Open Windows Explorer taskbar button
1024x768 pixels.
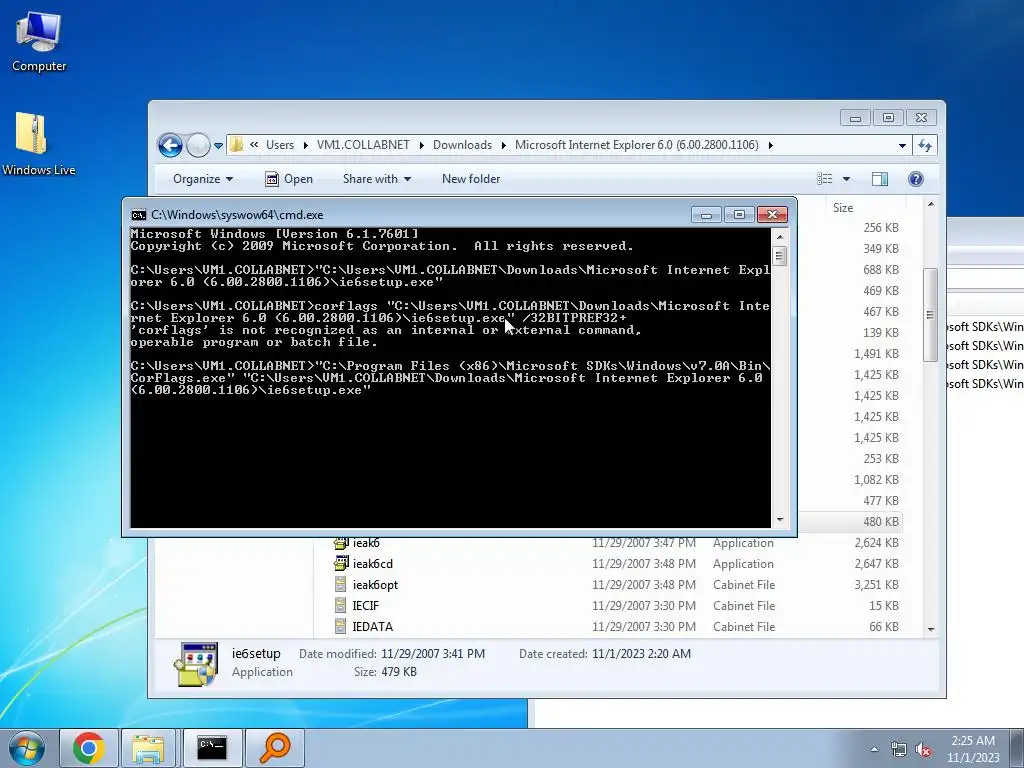pos(148,748)
